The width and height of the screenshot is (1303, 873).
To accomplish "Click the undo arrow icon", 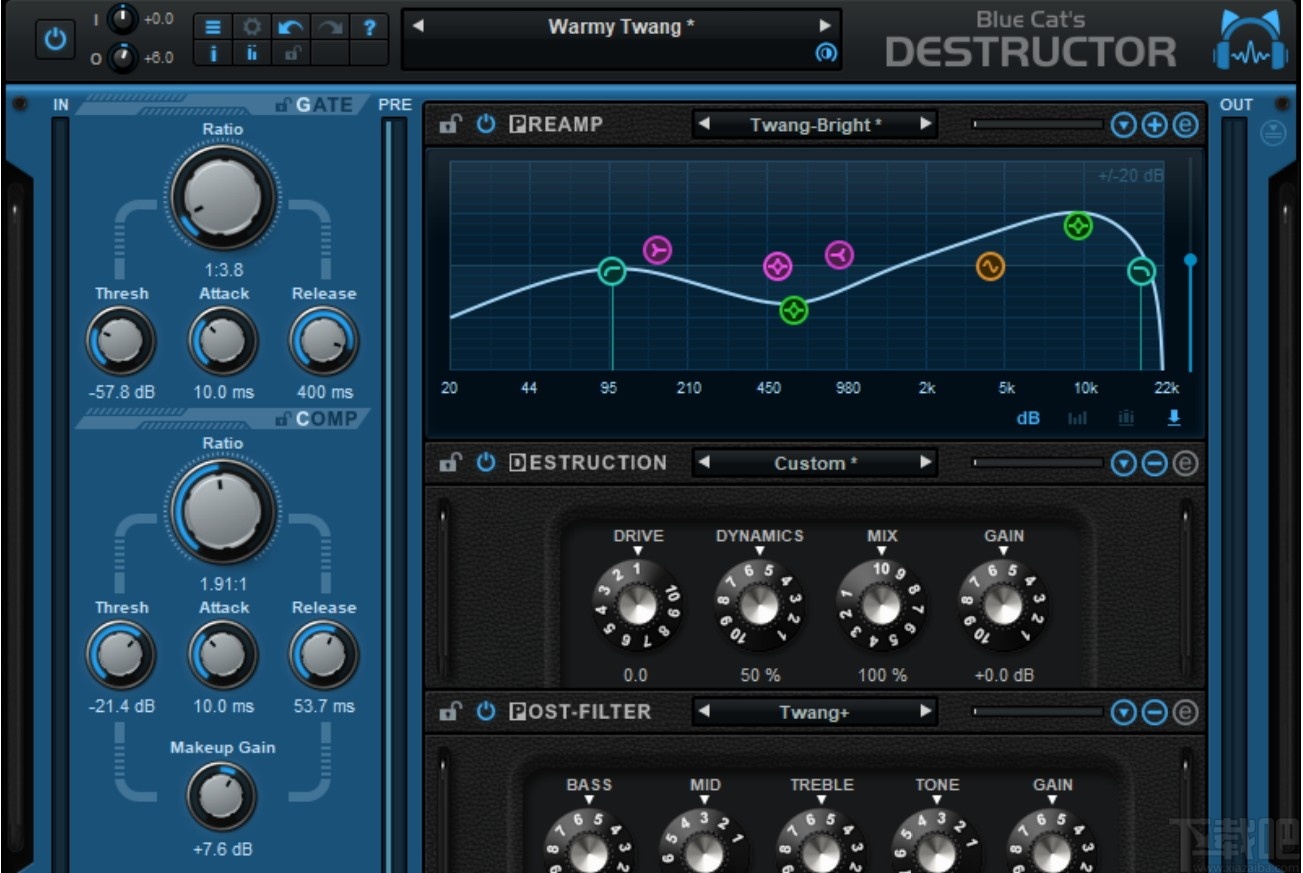I will click(x=291, y=27).
